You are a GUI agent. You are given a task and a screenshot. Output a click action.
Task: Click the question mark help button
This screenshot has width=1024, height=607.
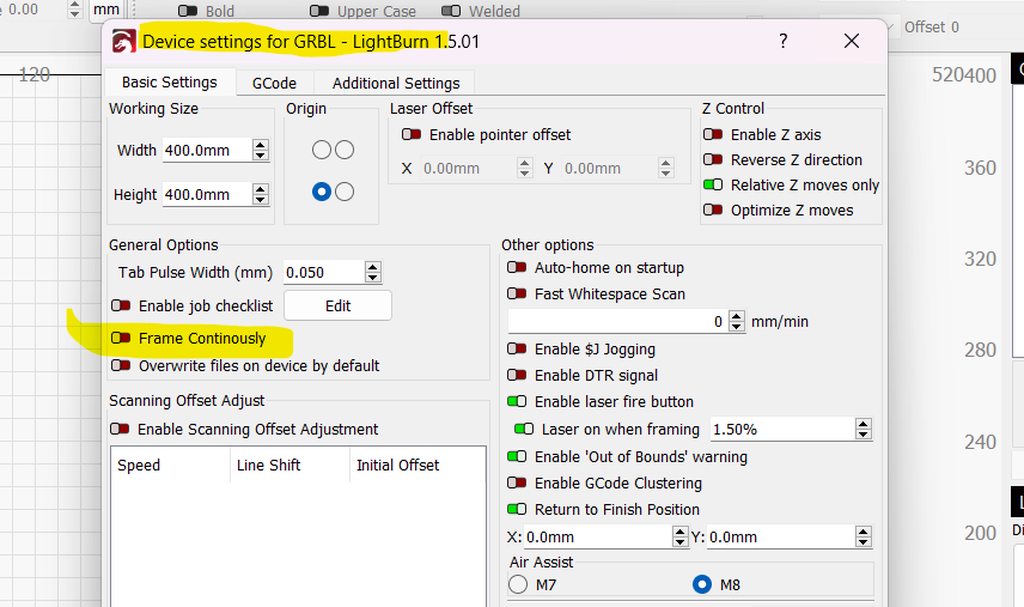[783, 41]
